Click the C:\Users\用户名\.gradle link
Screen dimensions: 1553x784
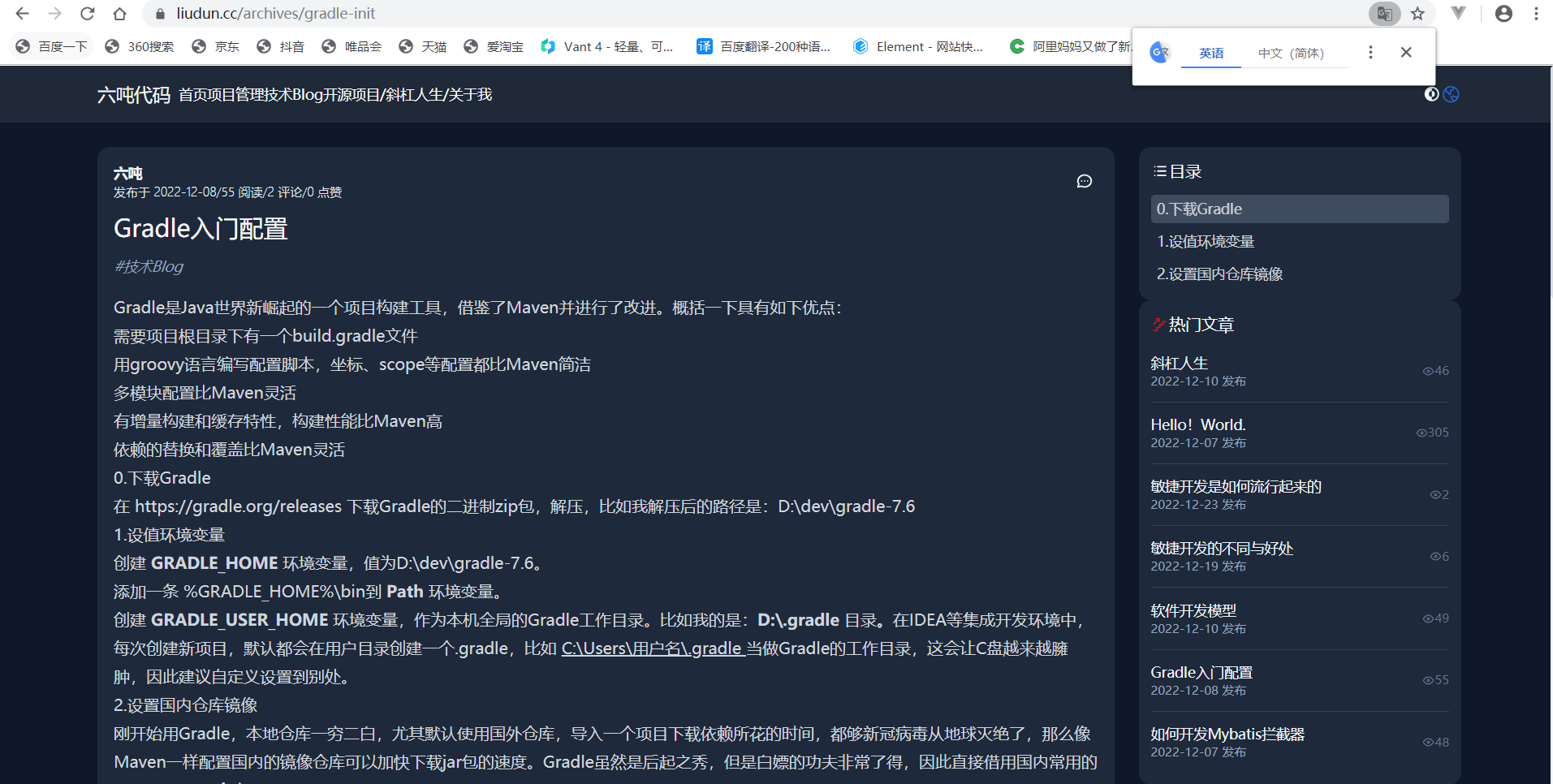click(x=653, y=648)
